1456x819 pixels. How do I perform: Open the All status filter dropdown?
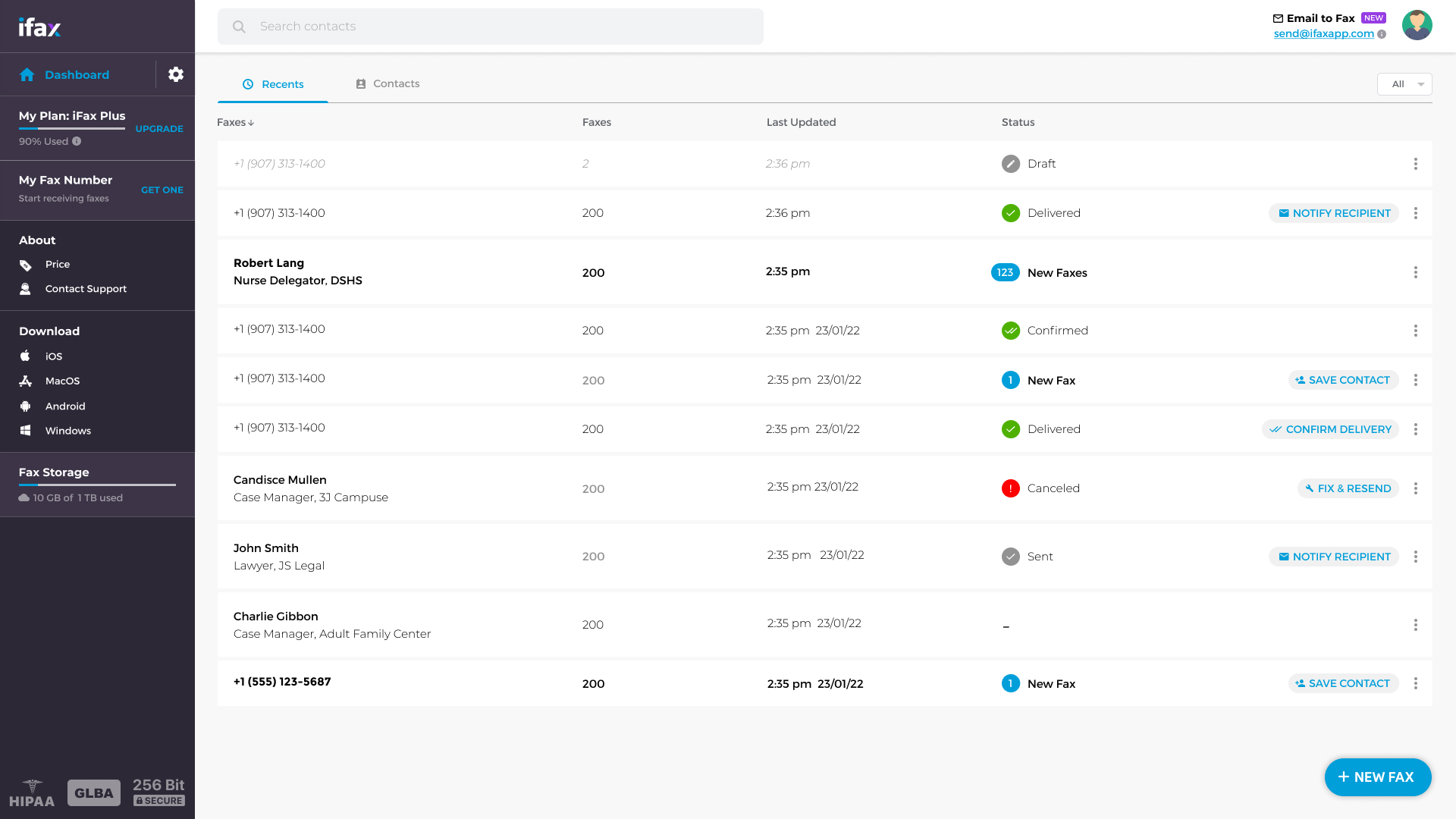(1404, 84)
